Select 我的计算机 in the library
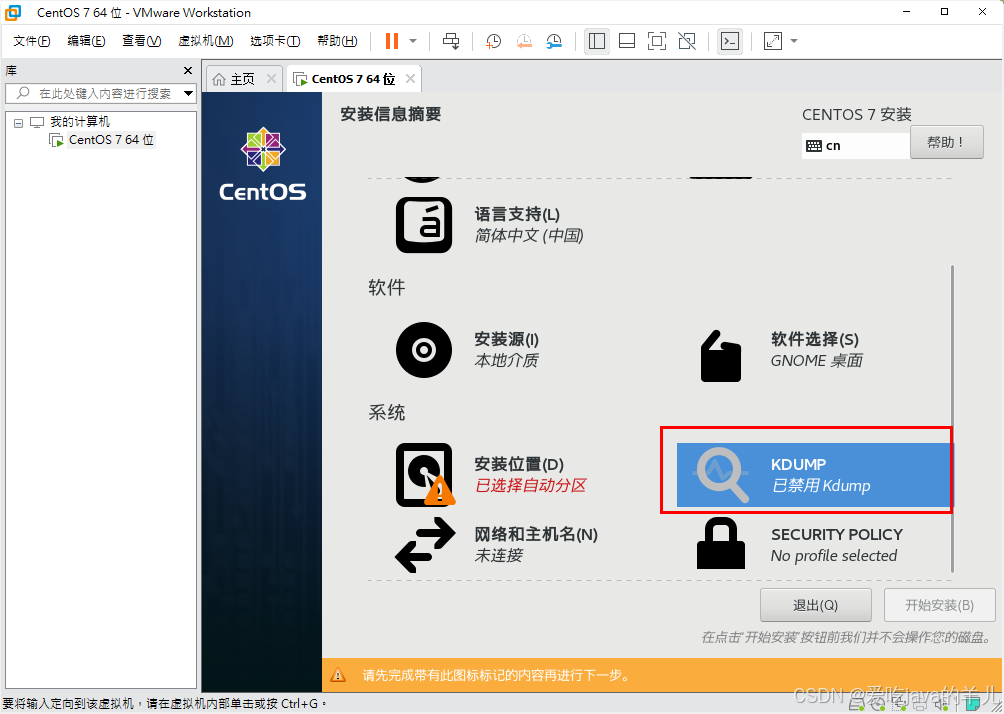This screenshot has width=1004, height=714. tap(79, 122)
